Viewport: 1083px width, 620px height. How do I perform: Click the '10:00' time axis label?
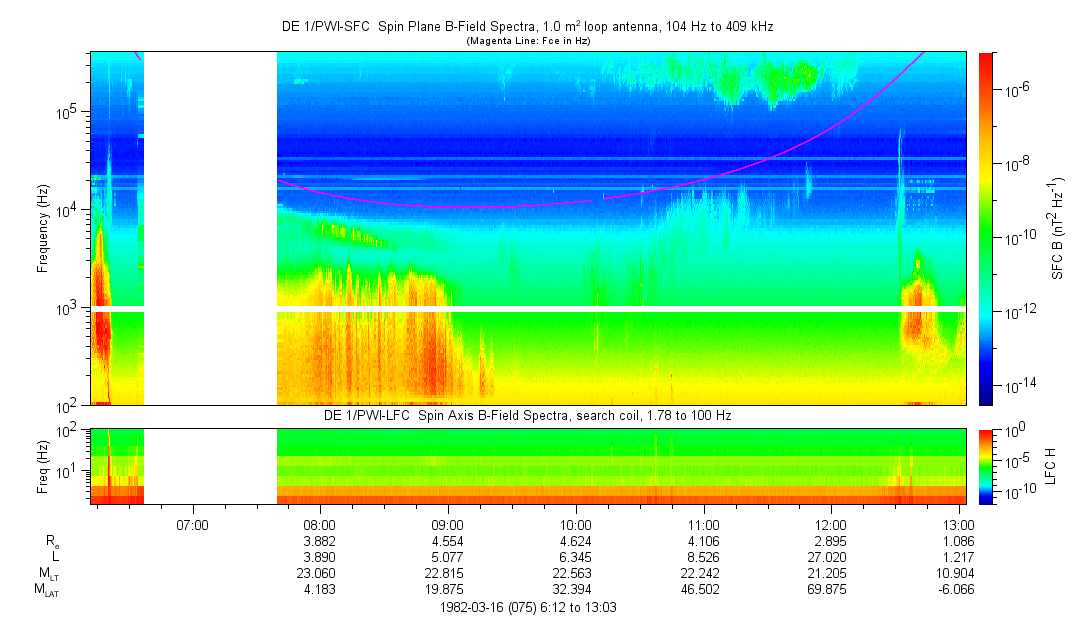[575, 525]
